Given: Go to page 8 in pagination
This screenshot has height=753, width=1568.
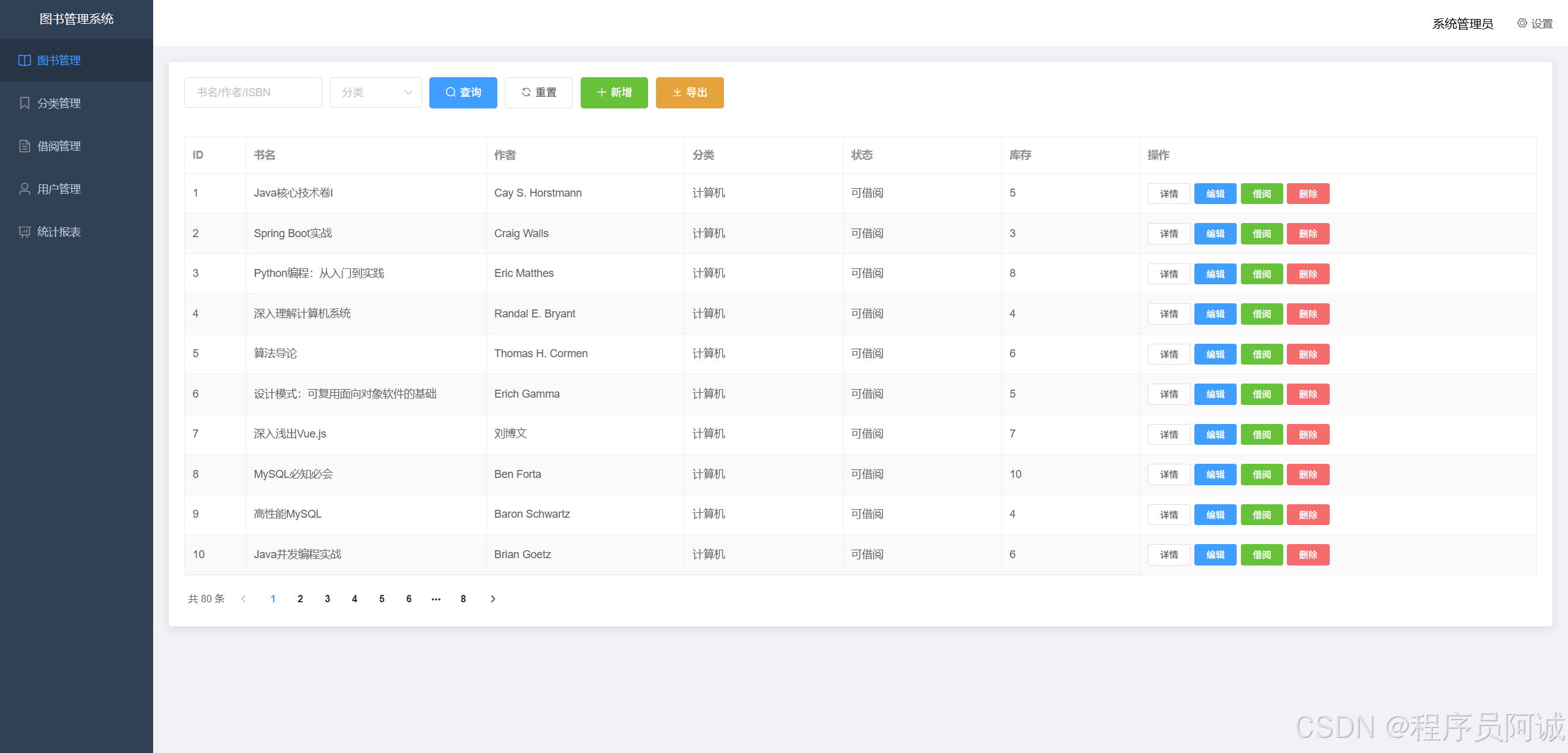Looking at the screenshot, I should 463,599.
